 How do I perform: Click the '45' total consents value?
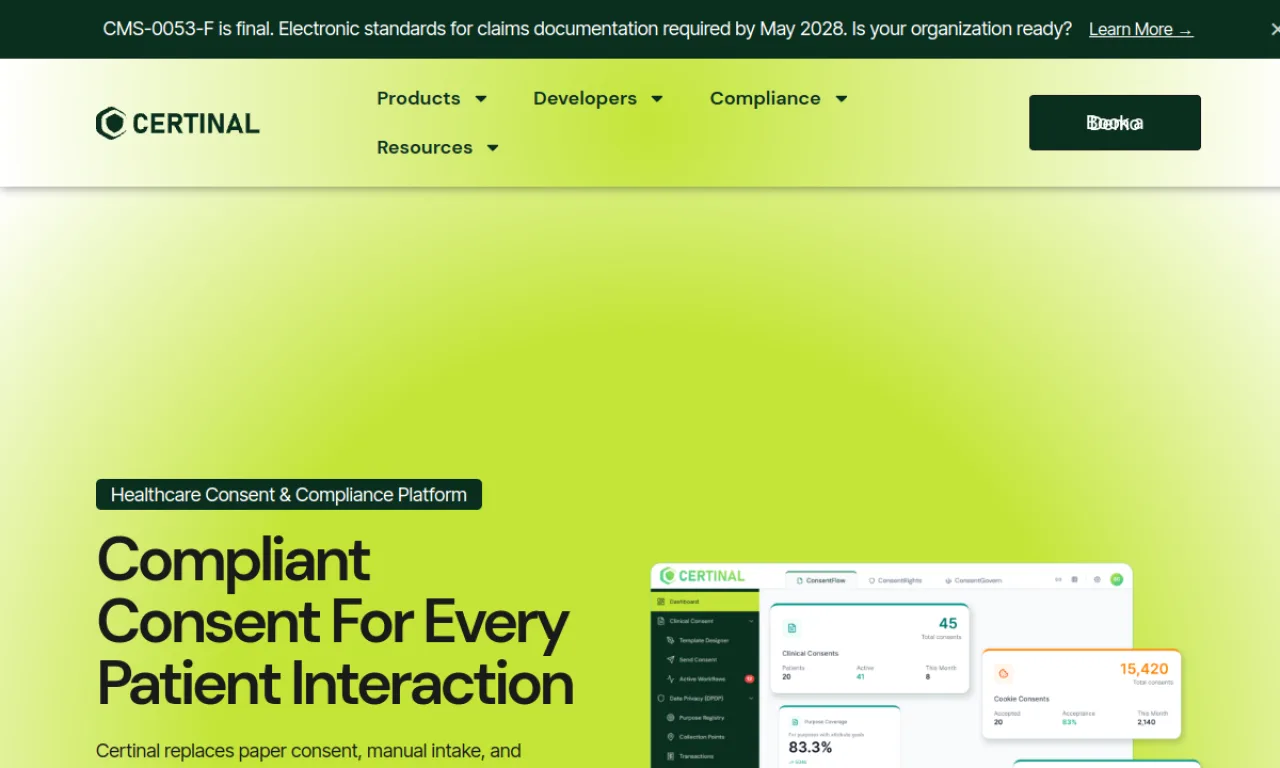pos(948,623)
